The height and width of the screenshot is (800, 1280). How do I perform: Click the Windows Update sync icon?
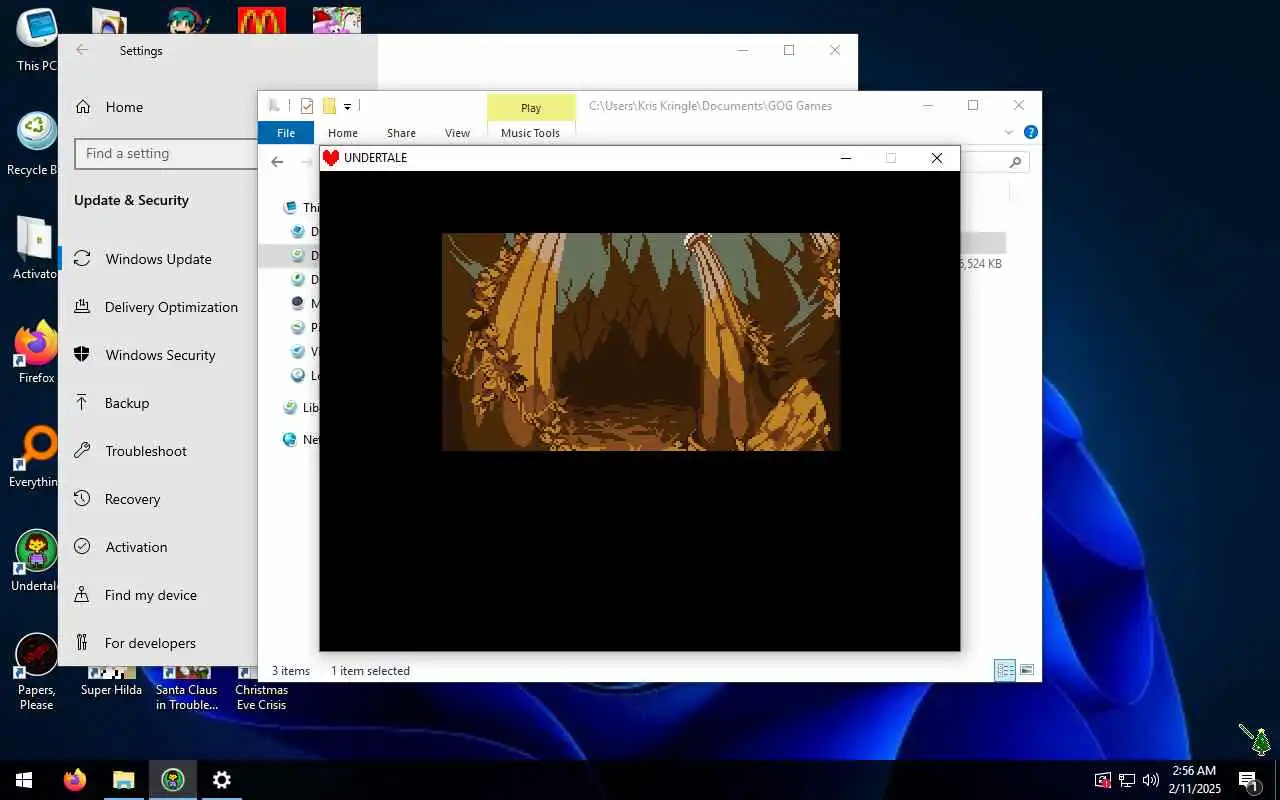pos(83,259)
